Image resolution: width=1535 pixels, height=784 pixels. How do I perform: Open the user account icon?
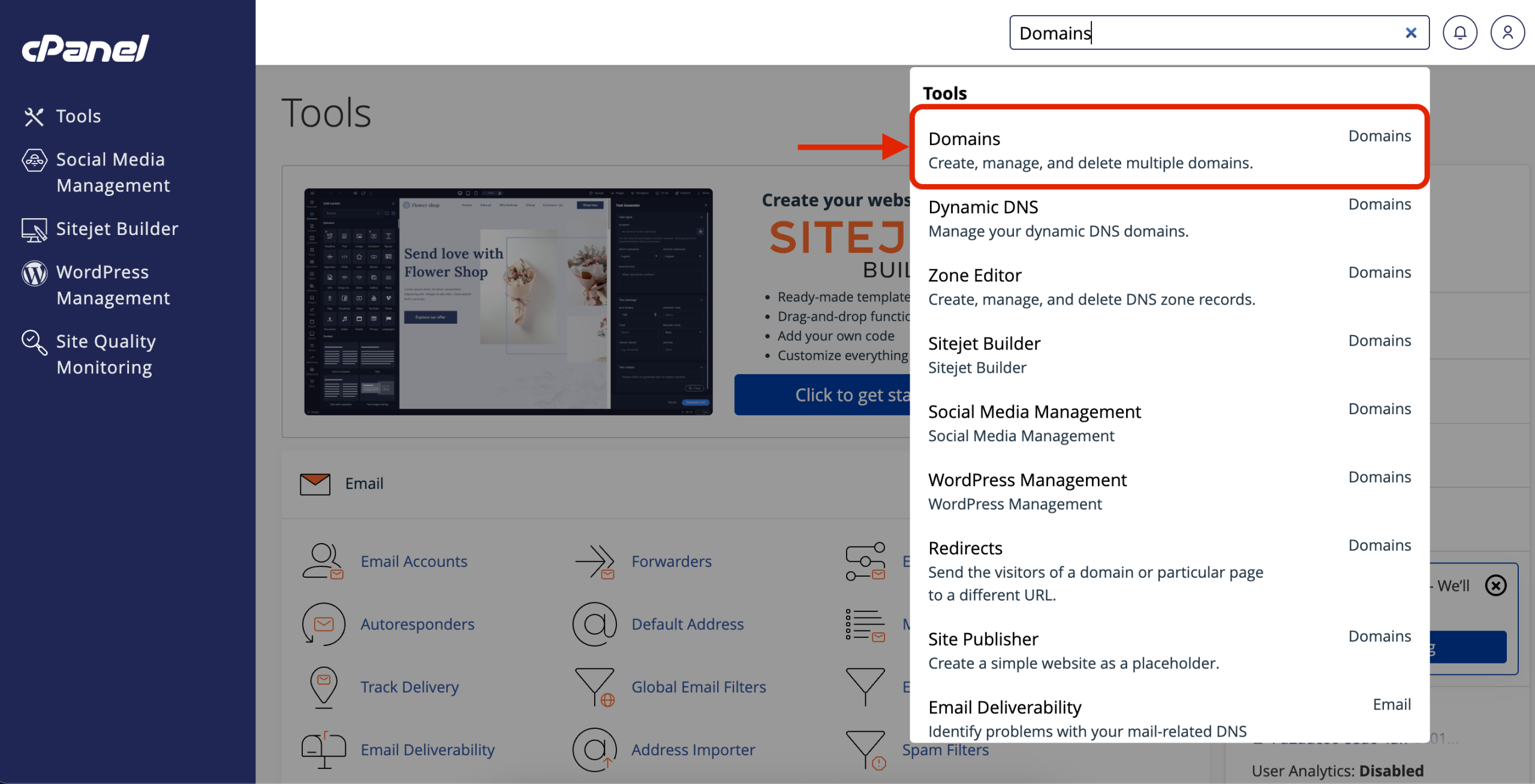click(x=1507, y=32)
